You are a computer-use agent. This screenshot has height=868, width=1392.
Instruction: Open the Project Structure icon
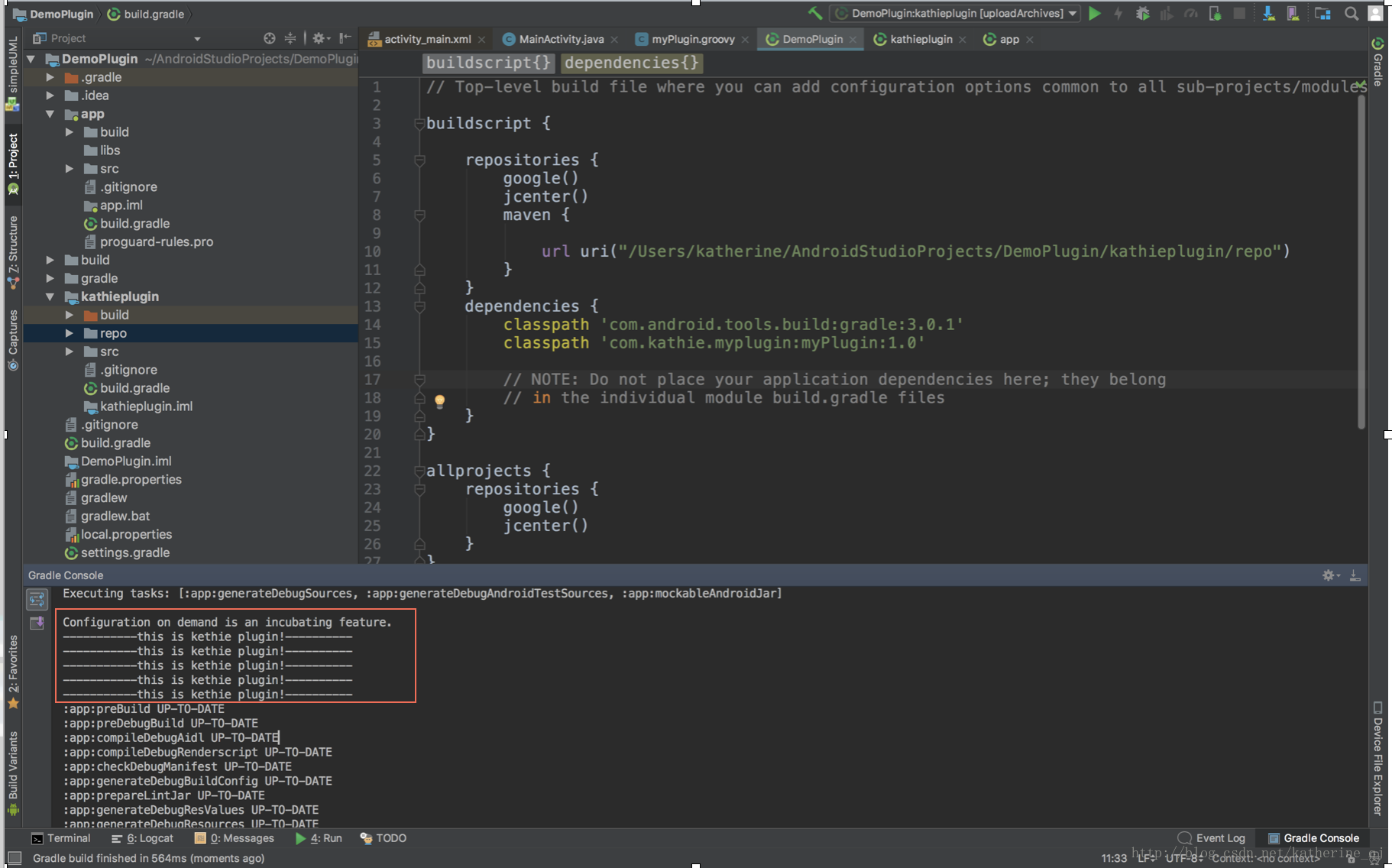point(1322,13)
